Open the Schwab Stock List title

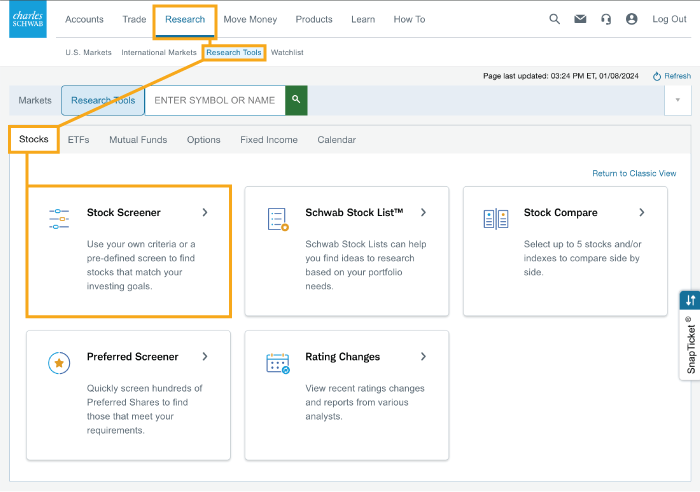[x=354, y=213]
